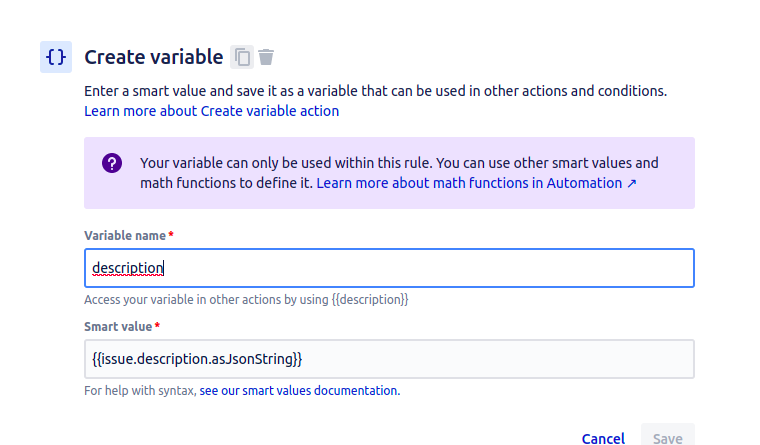Focus the Smart value input field
The height and width of the screenshot is (445, 760).
point(389,359)
